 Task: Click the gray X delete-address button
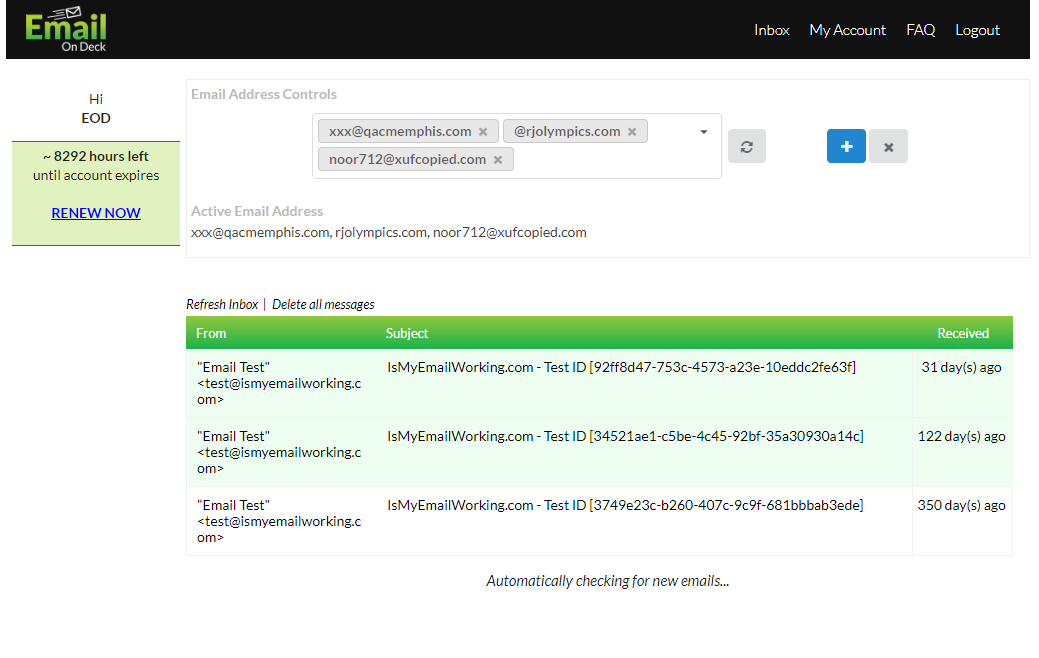tap(888, 147)
